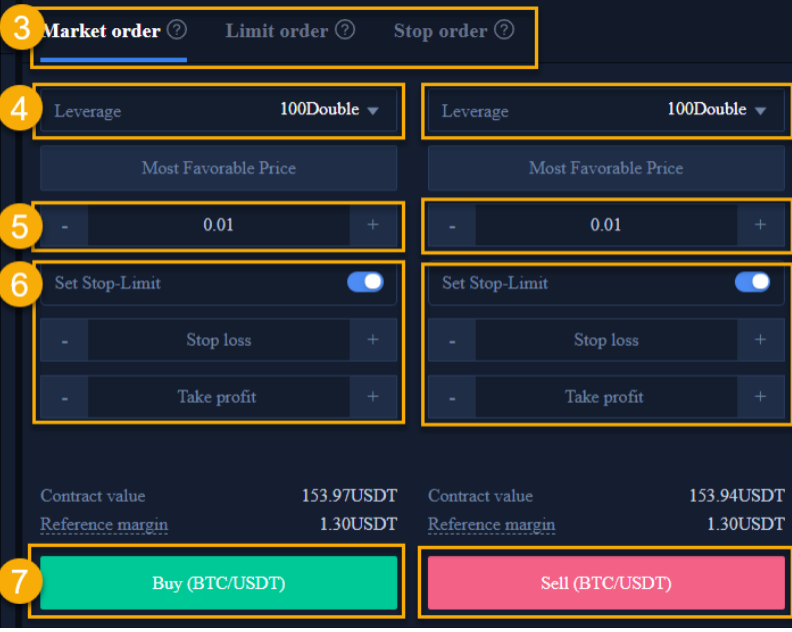The image size is (792, 632).
Task: Click buy-side Reference margin link
Action: pyautogui.click(x=104, y=524)
